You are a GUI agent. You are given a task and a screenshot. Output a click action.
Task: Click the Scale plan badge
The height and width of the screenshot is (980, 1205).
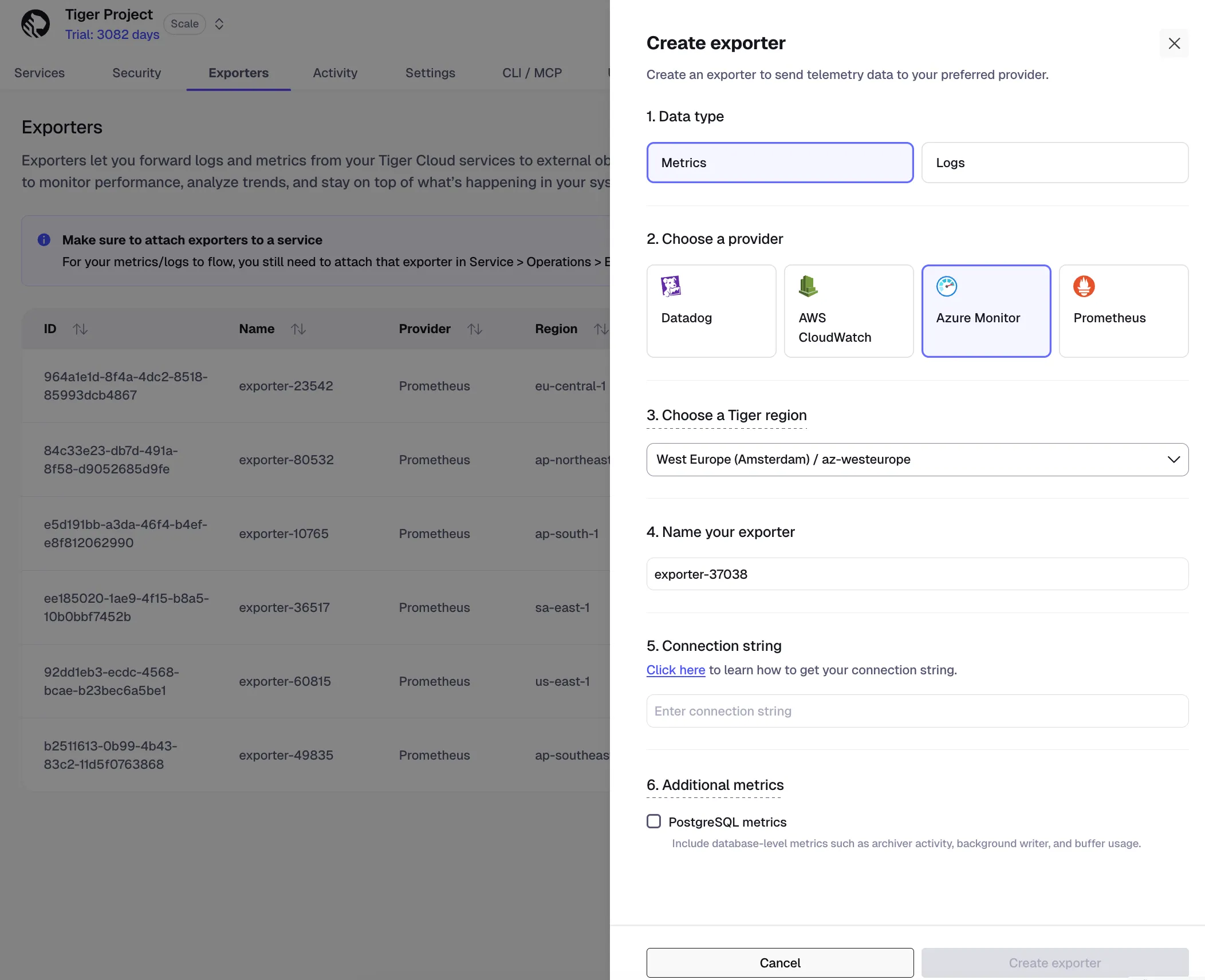pyautogui.click(x=184, y=24)
